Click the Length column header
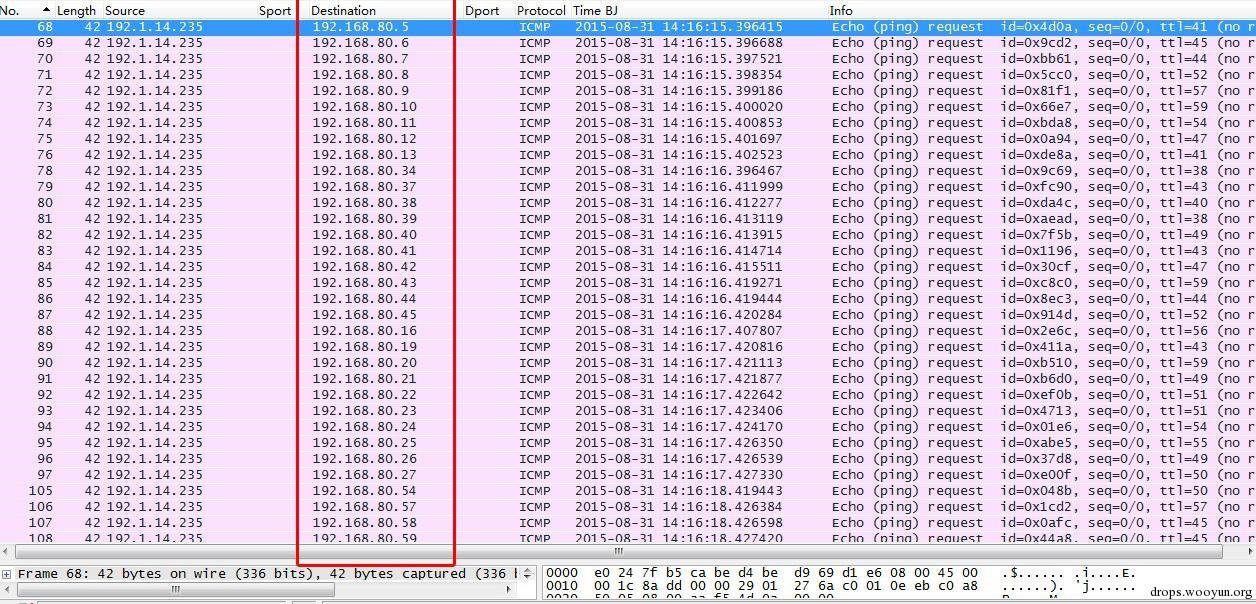Image resolution: width=1256 pixels, height=604 pixels. [x=76, y=10]
